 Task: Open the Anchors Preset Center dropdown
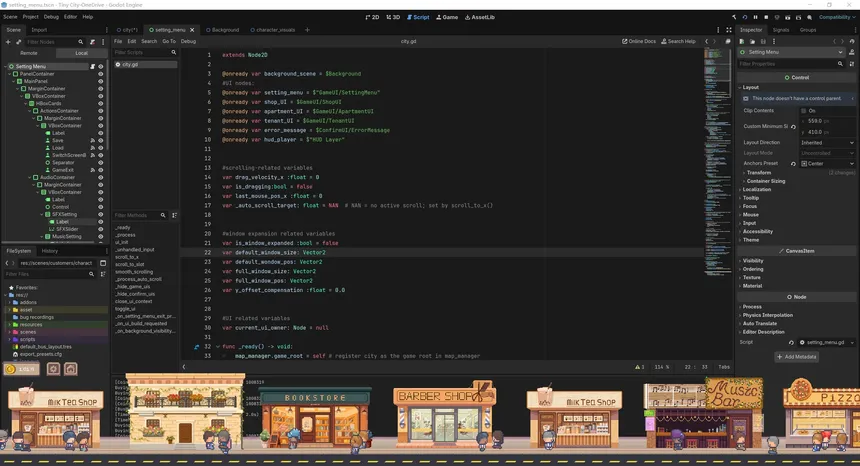click(827, 163)
